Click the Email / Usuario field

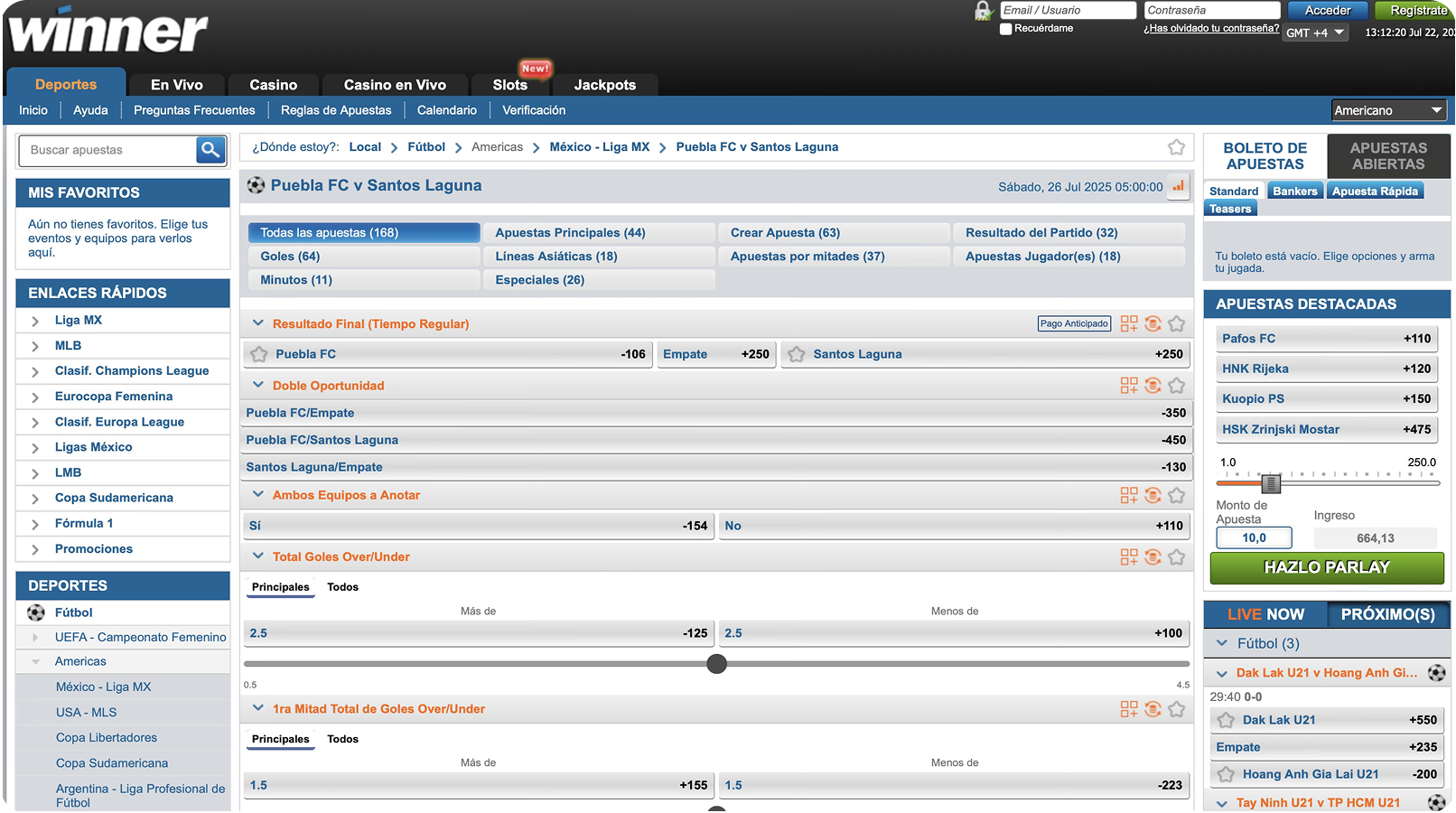[x=1068, y=10]
